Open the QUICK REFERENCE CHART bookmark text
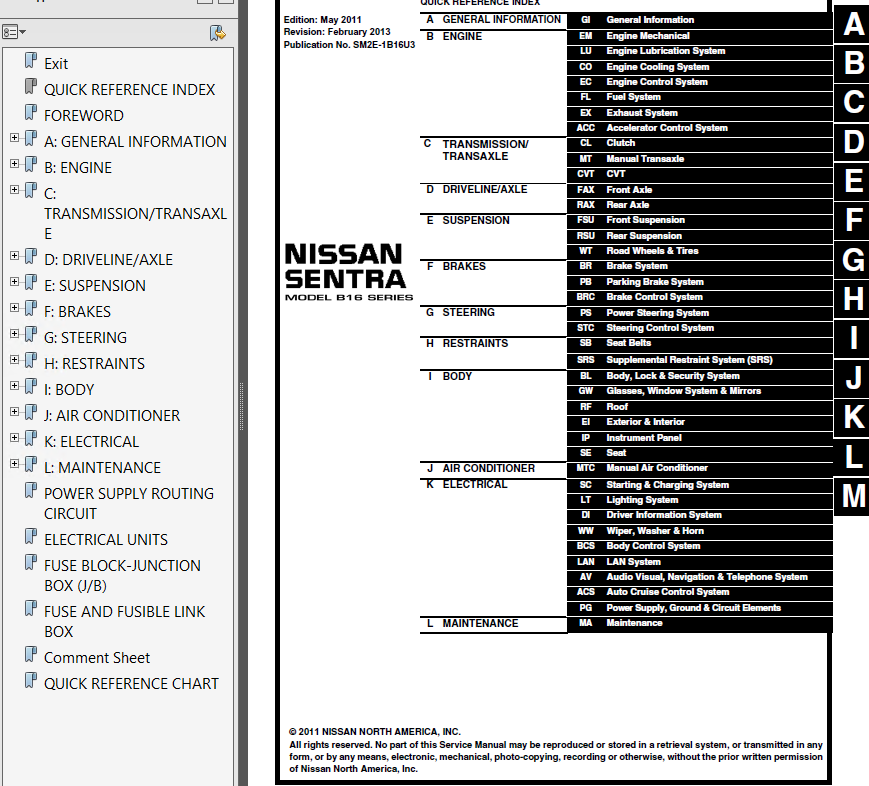 click(x=131, y=684)
